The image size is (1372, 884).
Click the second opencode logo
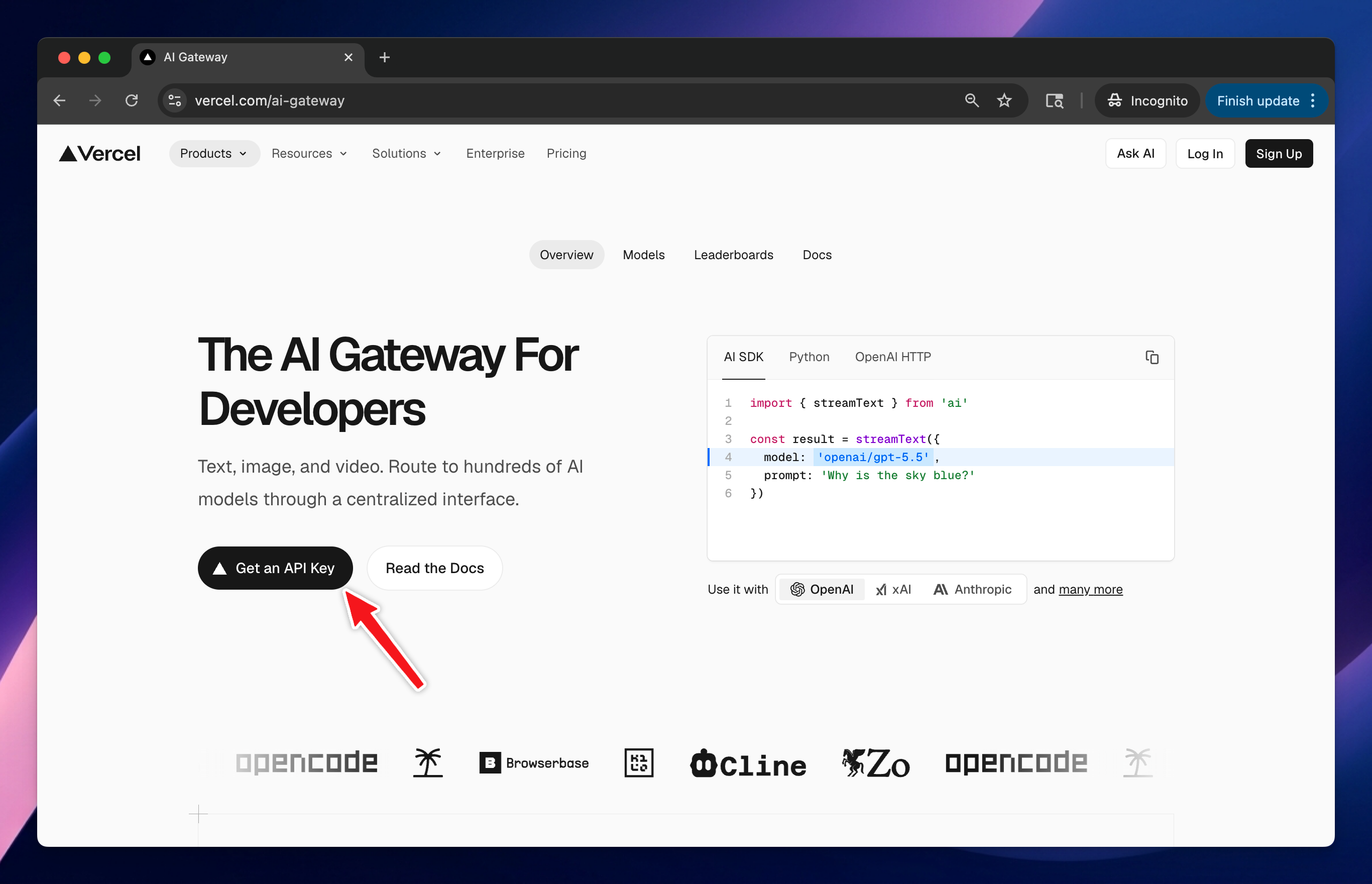[x=1016, y=762]
